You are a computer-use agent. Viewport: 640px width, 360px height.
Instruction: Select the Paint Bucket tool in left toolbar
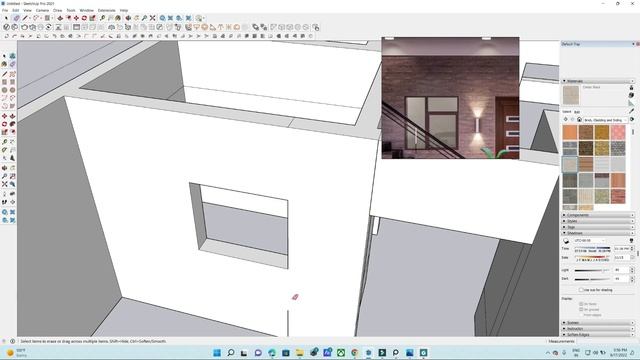tap(4, 64)
